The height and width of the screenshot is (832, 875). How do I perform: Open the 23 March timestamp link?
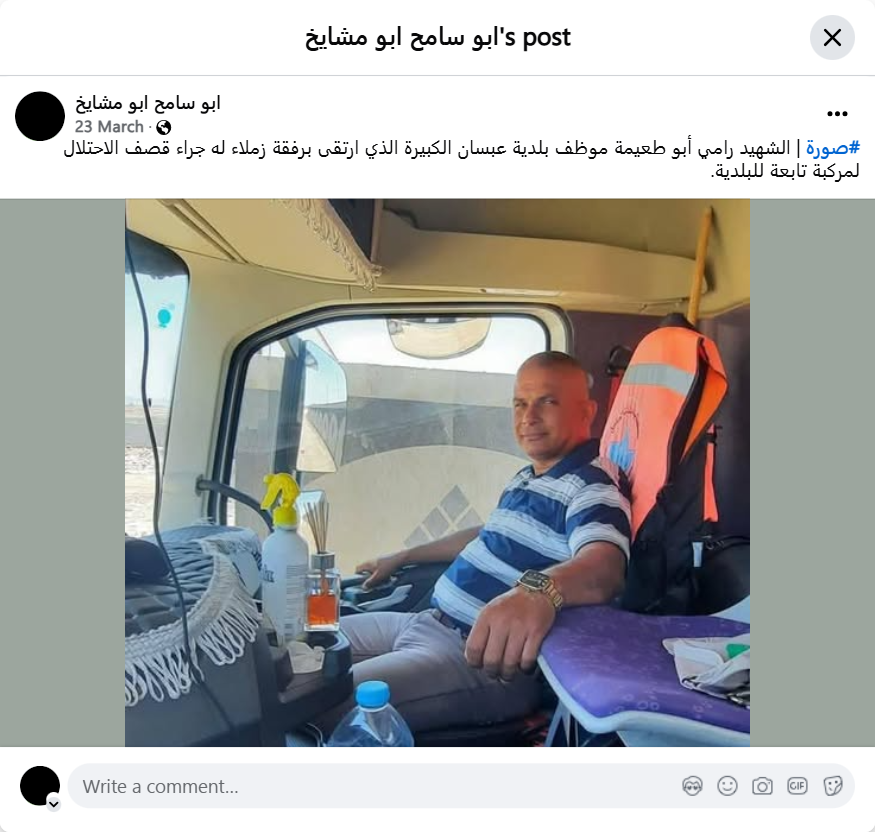point(109,127)
